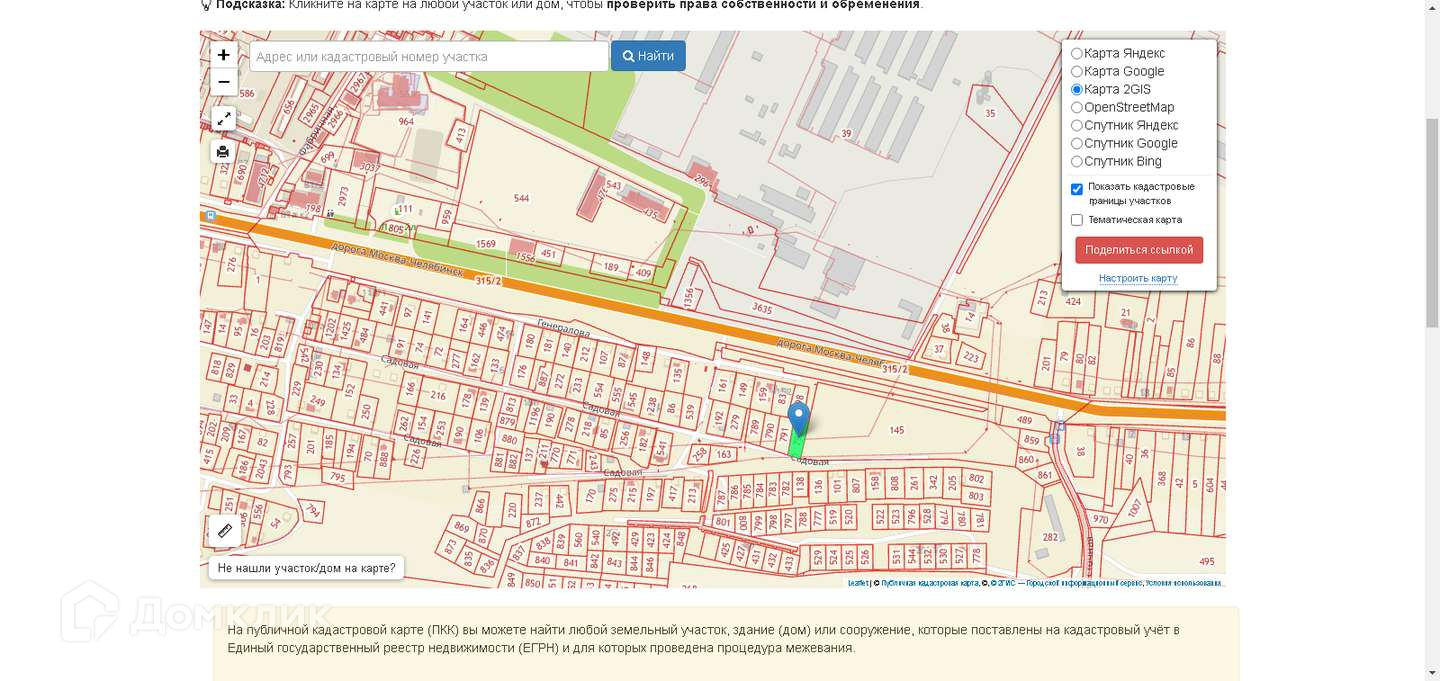Uncheck Показать кадастровые границы участков
The image size is (1440, 681).
click(x=1077, y=189)
